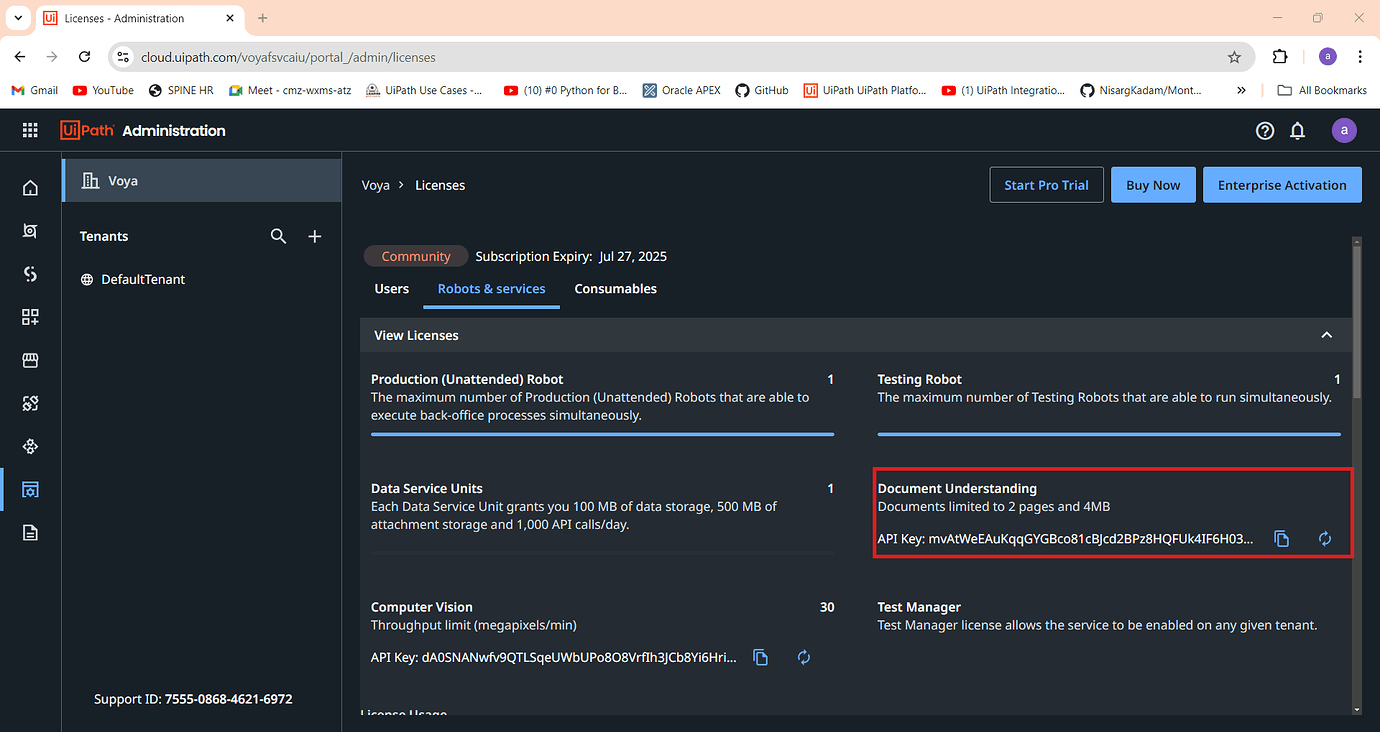
Task: Search tenants with the magnifier icon
Action: tap(279, 236)
